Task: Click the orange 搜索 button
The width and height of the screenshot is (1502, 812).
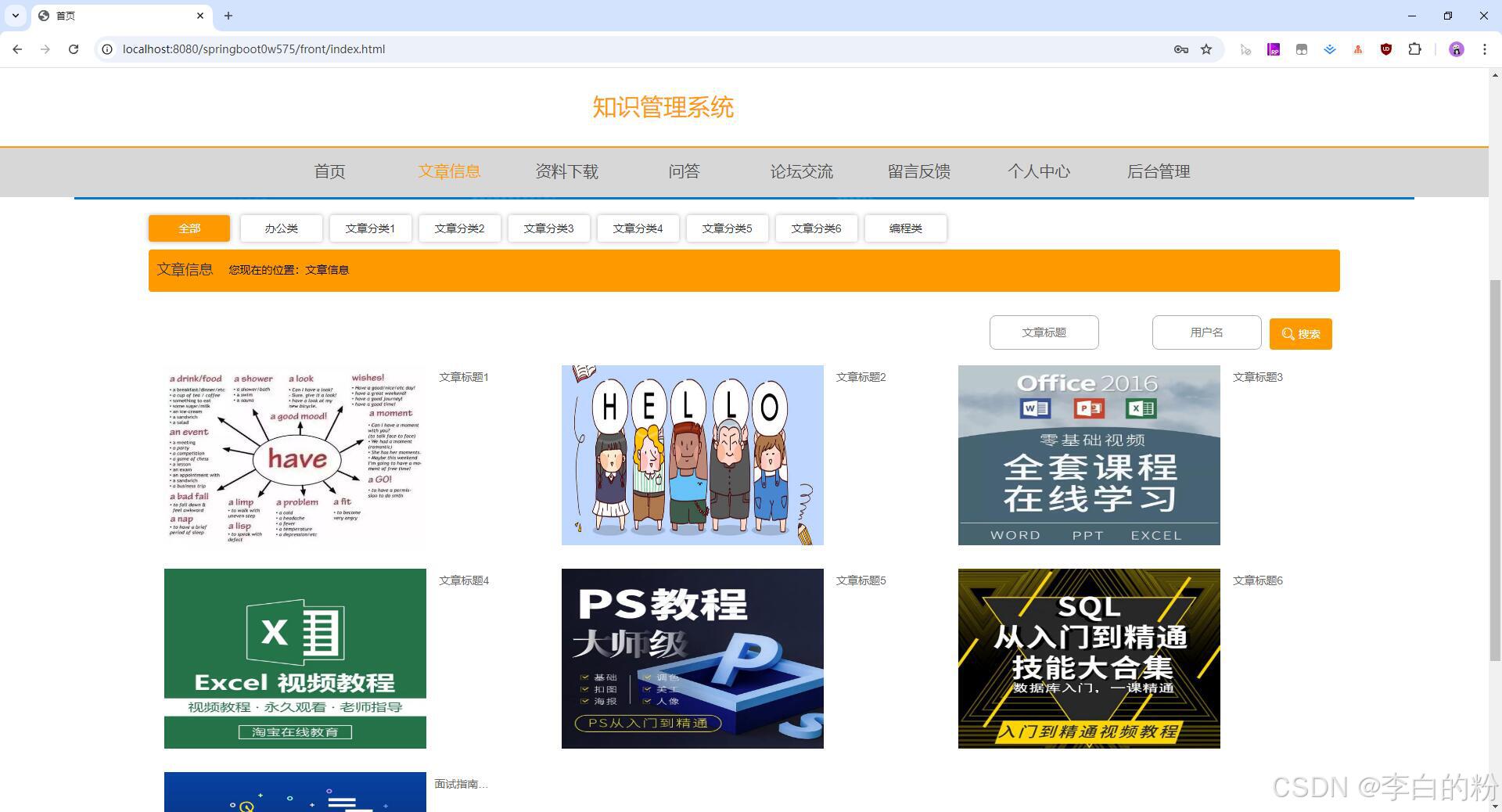Action: click(1300, 334)
